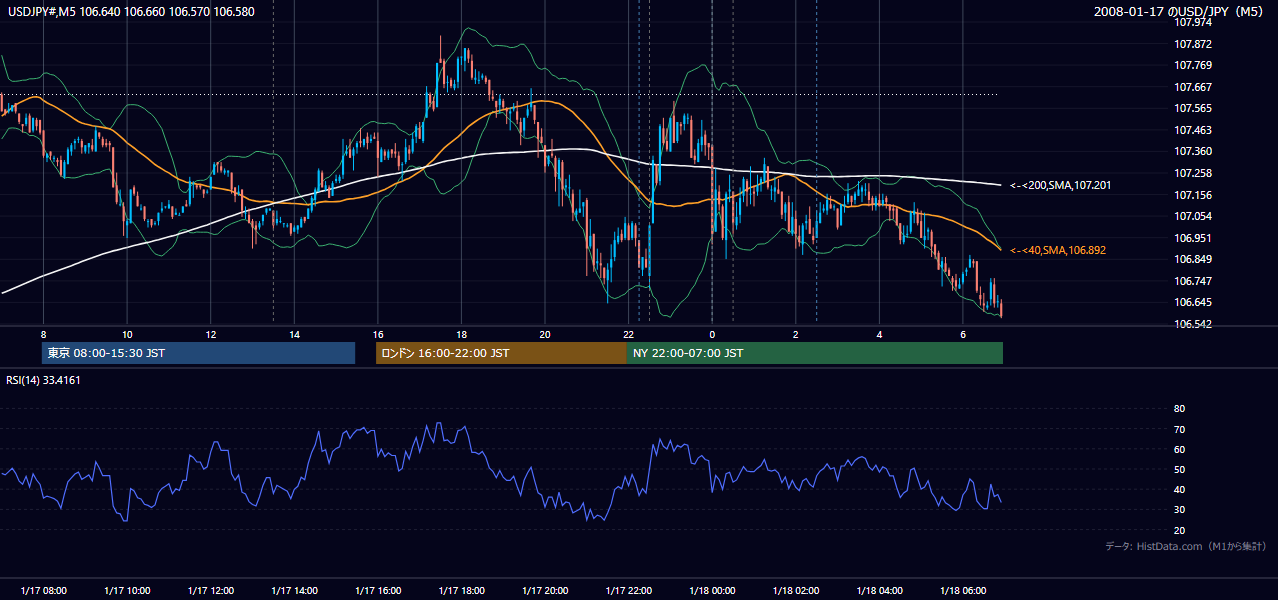The image size is (1278, 600).
Task: Click price axis value 106.951
Action: click(1194, 238)
